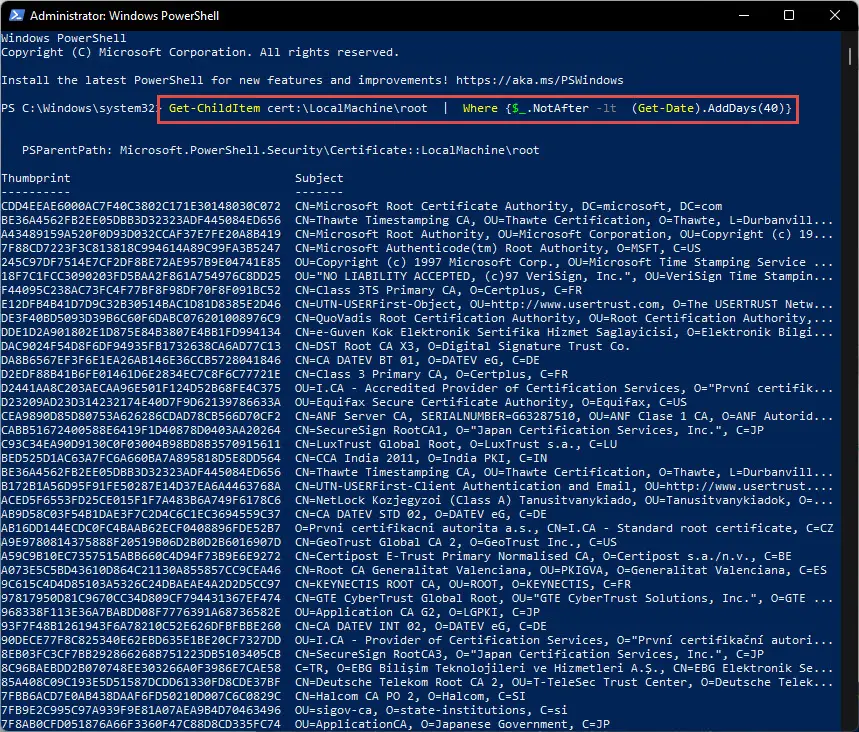Click OU=Equifax Secure Certificate Authority subject

491,402
